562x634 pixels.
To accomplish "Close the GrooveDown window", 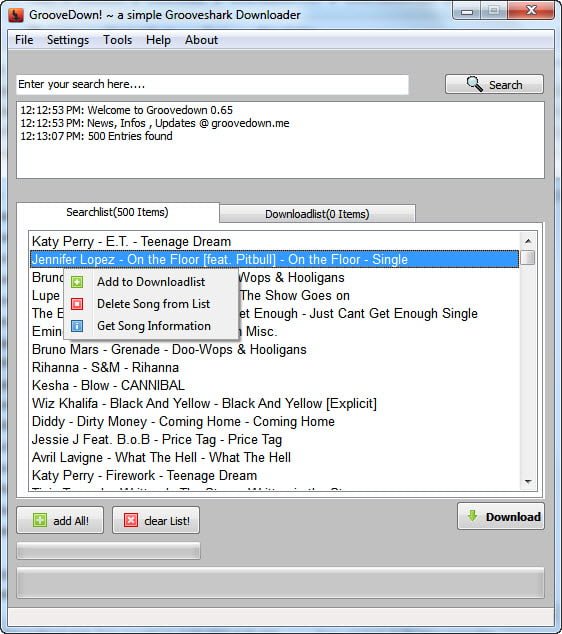I will [531, 10].
